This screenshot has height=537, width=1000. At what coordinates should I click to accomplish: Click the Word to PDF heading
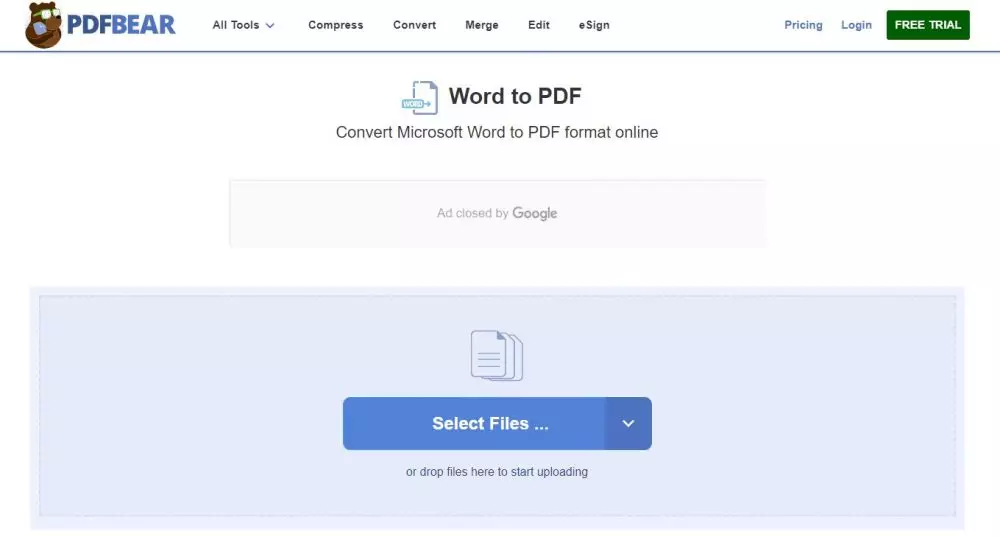(x=515, y=96)
